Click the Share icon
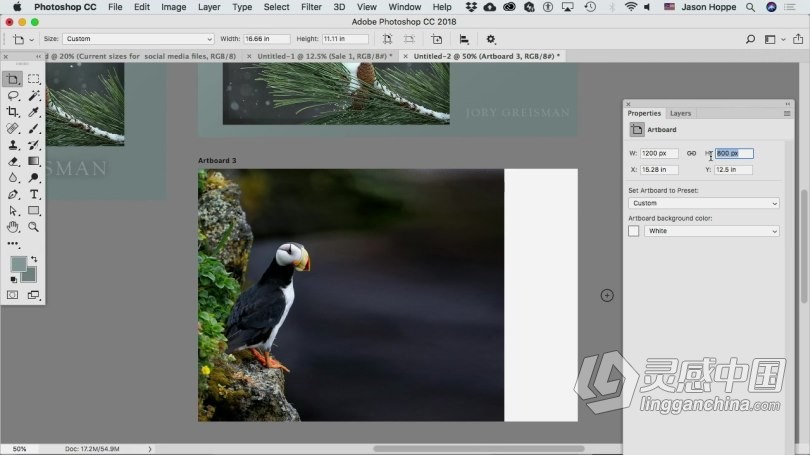The height and width of the screenshot is (455, 810). click(798, 39)
